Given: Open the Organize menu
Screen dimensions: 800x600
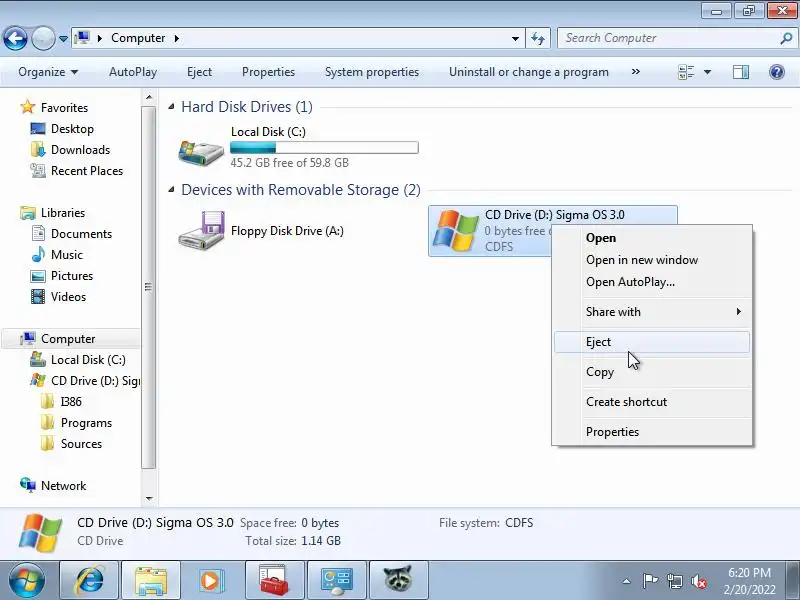Looking at the screenshot, I should 48,72.
